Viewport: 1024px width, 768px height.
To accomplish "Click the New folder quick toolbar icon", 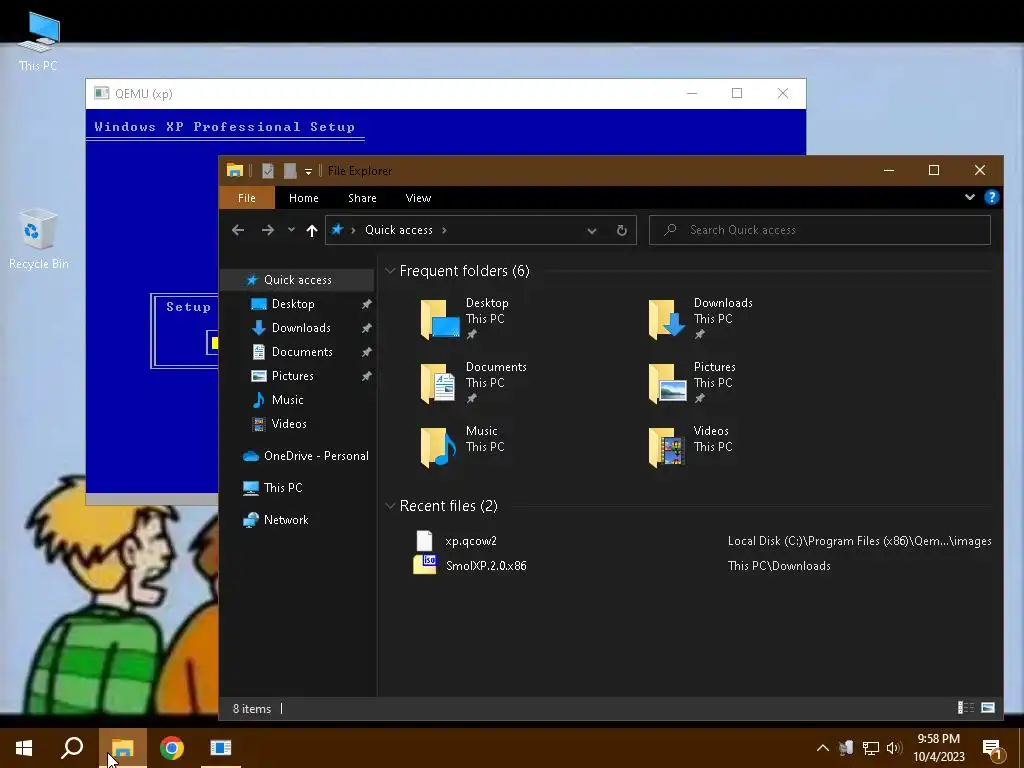I will point(290,171).
